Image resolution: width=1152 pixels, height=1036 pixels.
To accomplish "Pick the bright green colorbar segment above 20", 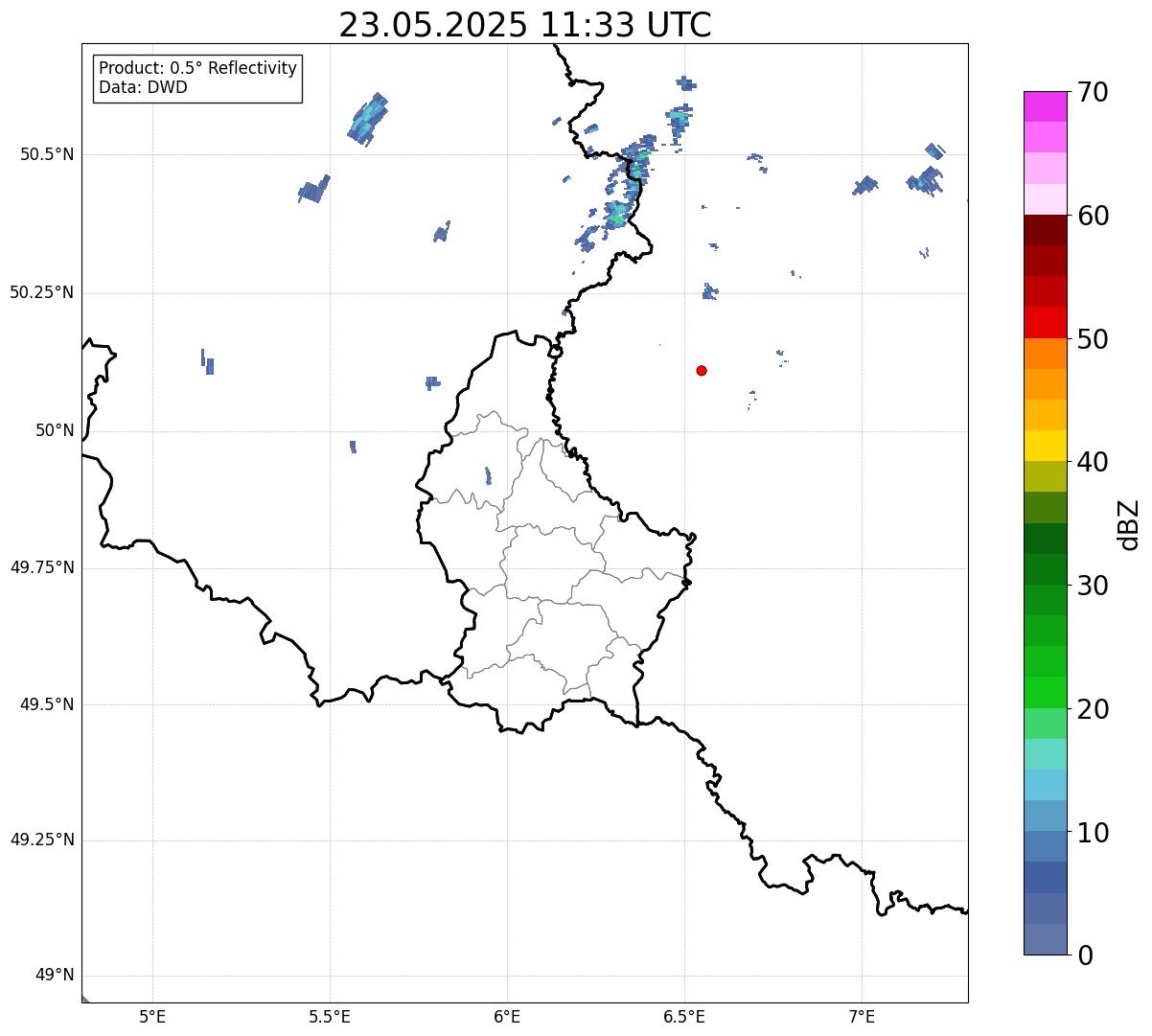I will (x=1045, y=692).
